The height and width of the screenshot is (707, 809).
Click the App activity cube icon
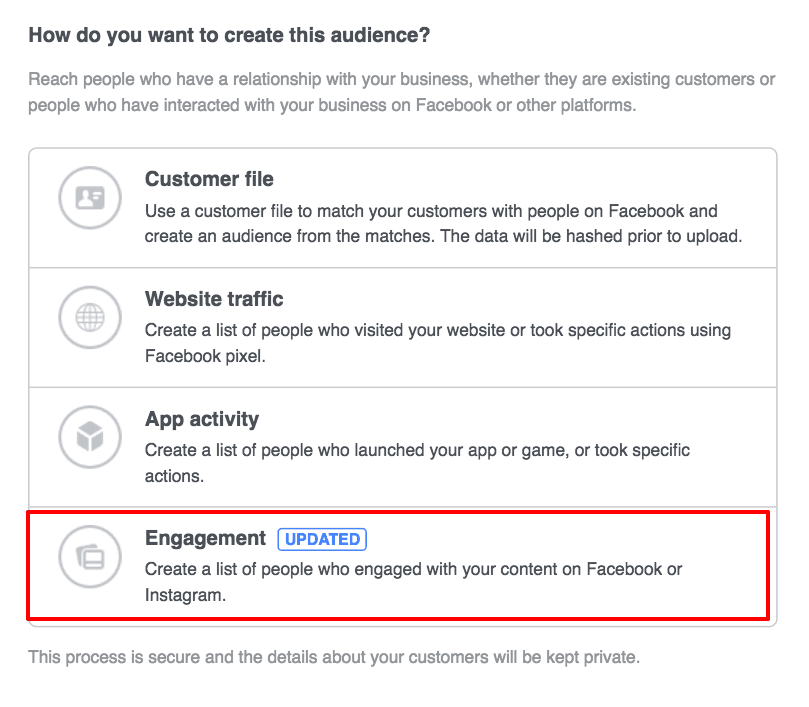[90, 437]
